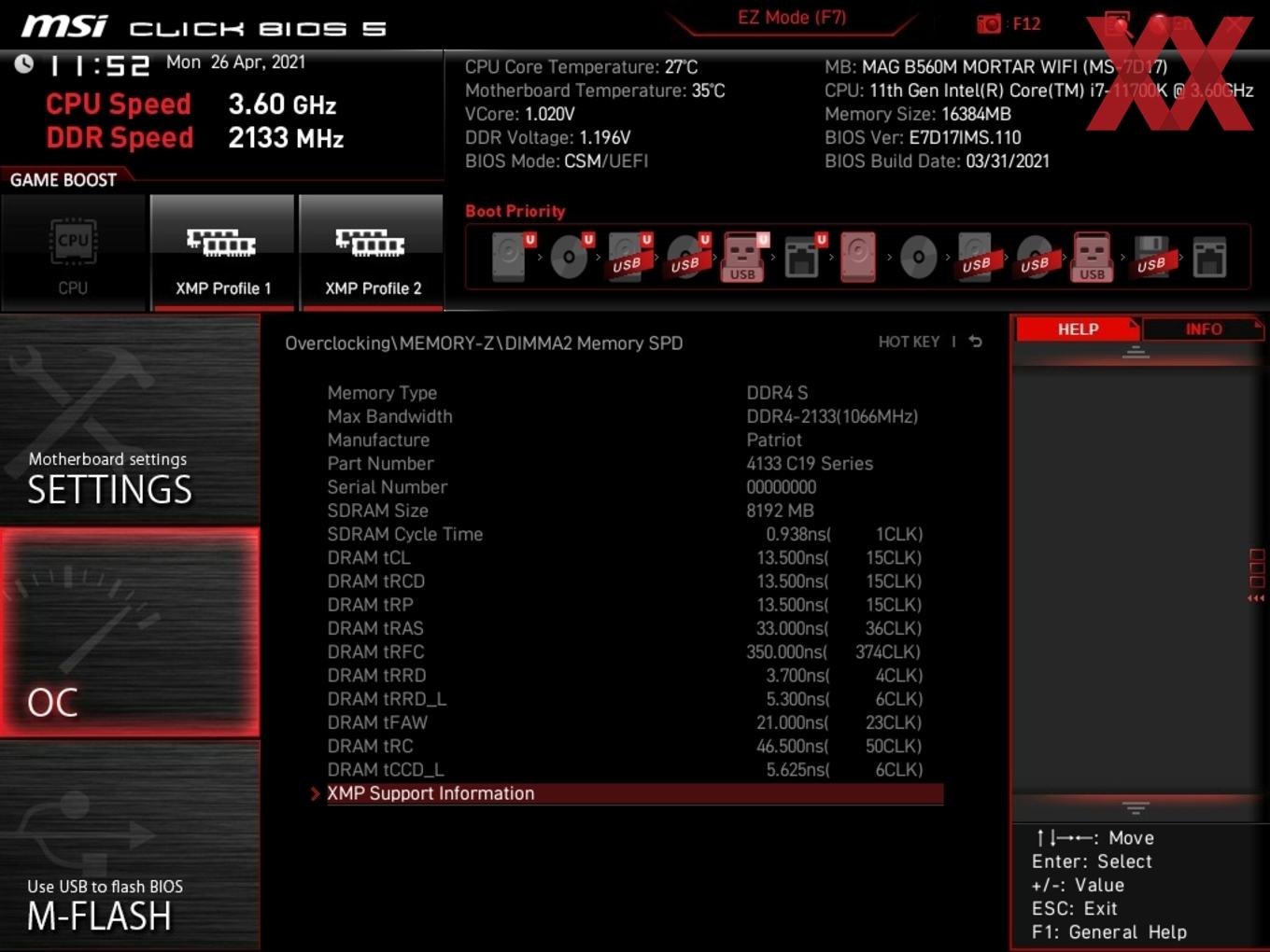1270x952 pixels.
Task: Click the Overclocking\MEMORY-Z breadcrumb path
Action: pos(484,343)
